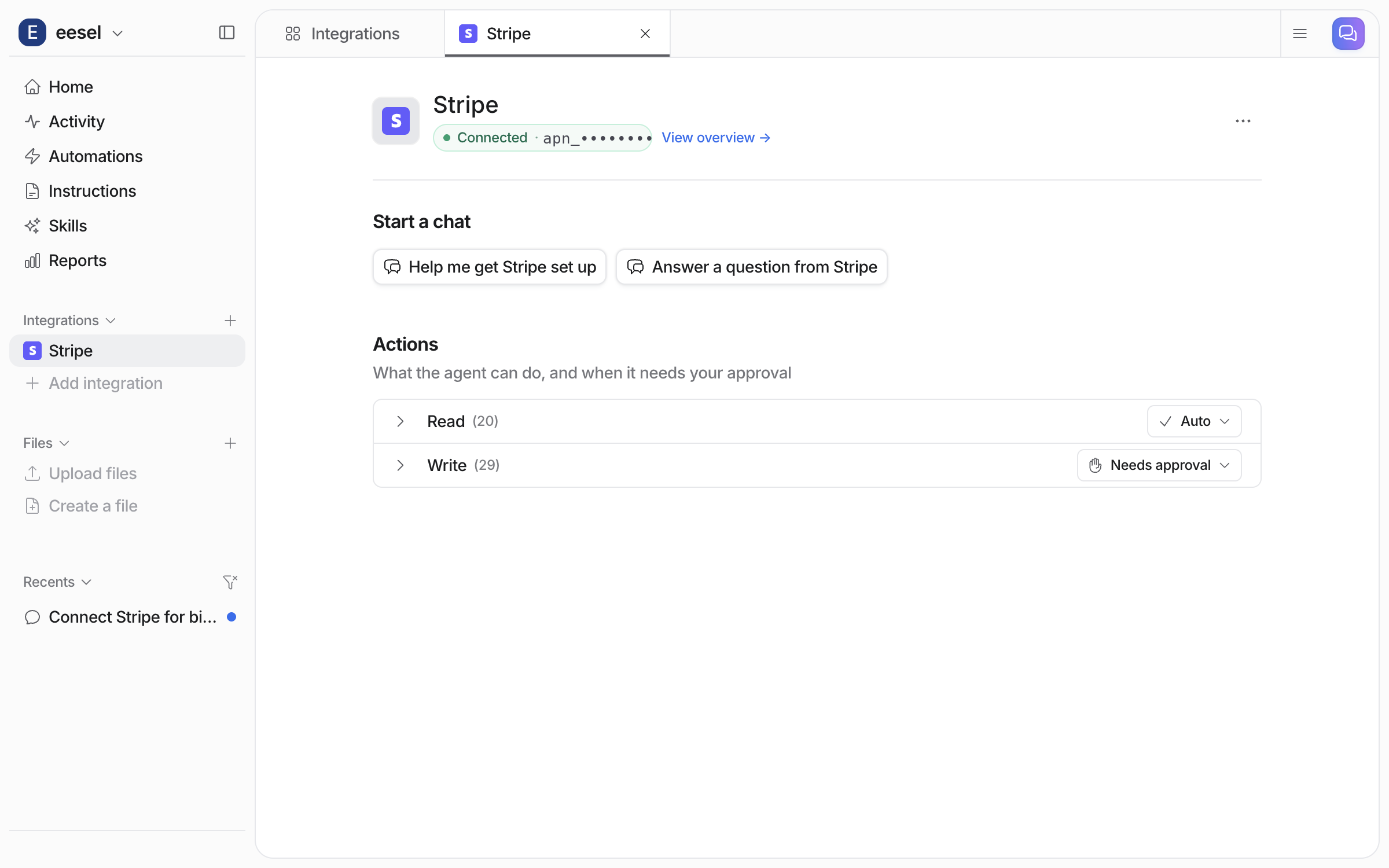1389x868 pixels.
Task: Open the Stripe three-dot options menu
Action: (x=1243, y=121)
